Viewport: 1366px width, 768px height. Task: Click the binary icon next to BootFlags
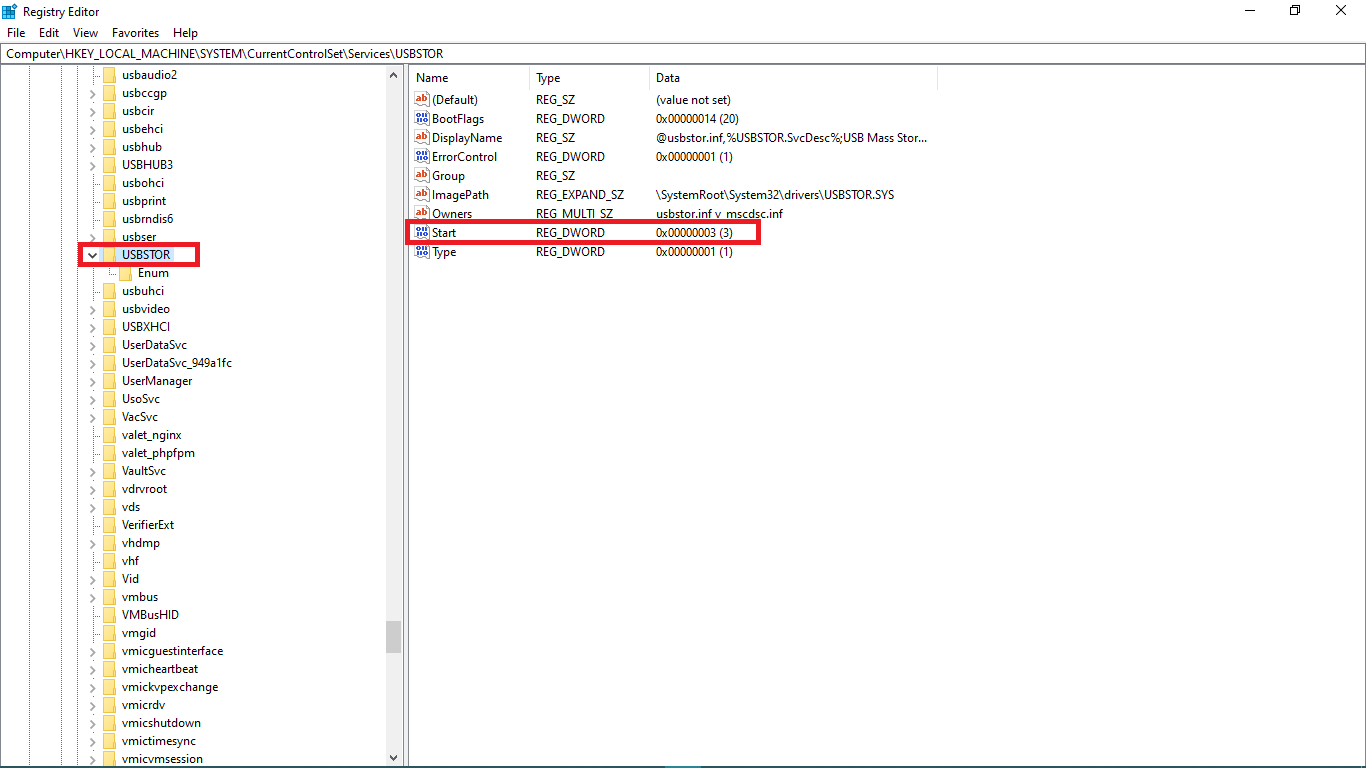click(x=421, y=118)
